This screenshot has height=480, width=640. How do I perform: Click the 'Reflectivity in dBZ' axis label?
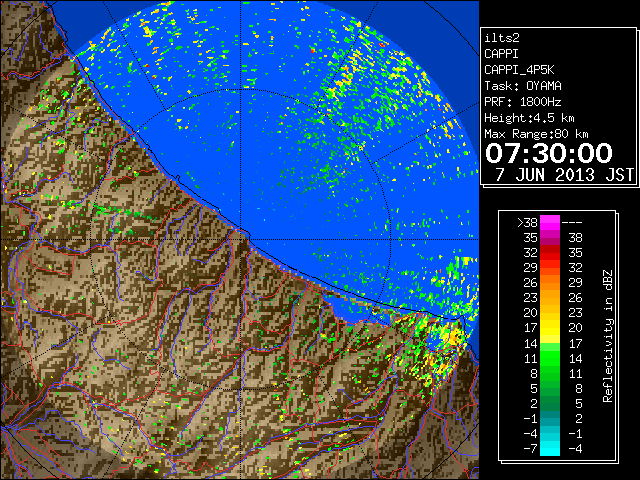(608, 336)
